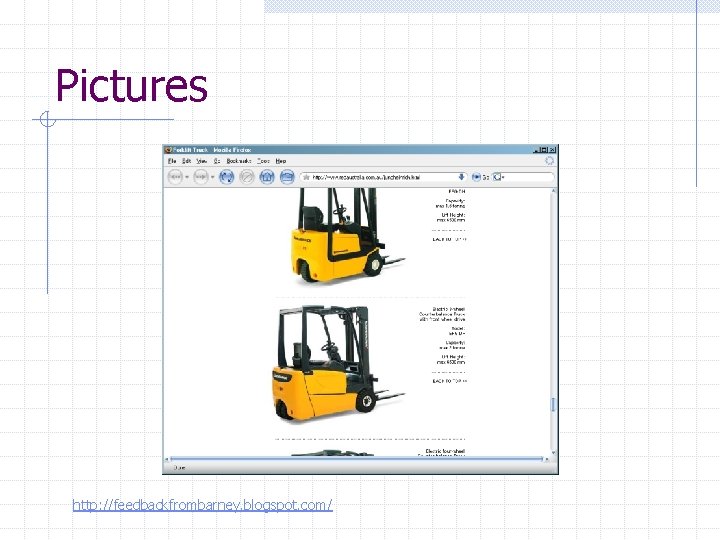
Task: Click the Firefox Forward button
Action: click(x=201, y=177)
